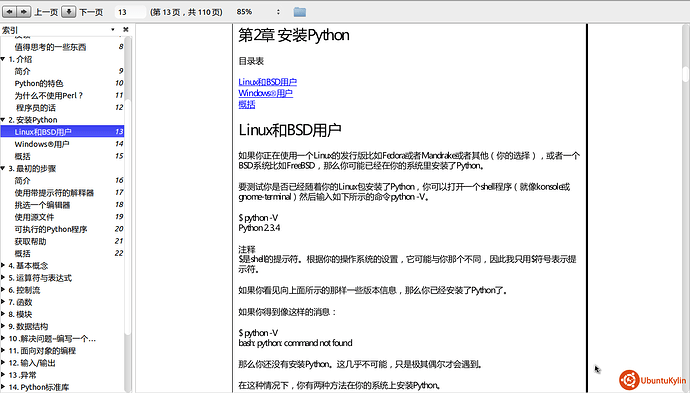The width and height of the screenshot is (690, 393).
Task: Open the 索引 sidebar view dropdown
Action: click(x=113, y=29)
